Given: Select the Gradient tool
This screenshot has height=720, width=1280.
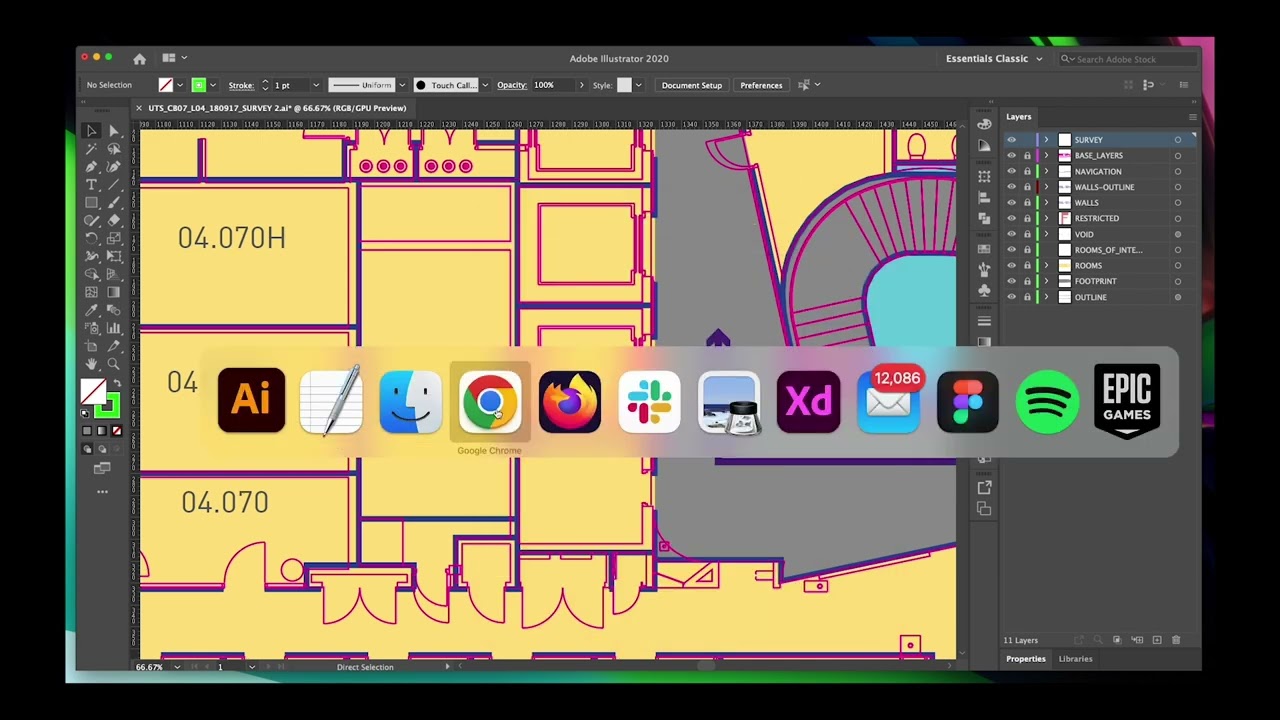Looking at the screenshot, I should tap(114, 292).
